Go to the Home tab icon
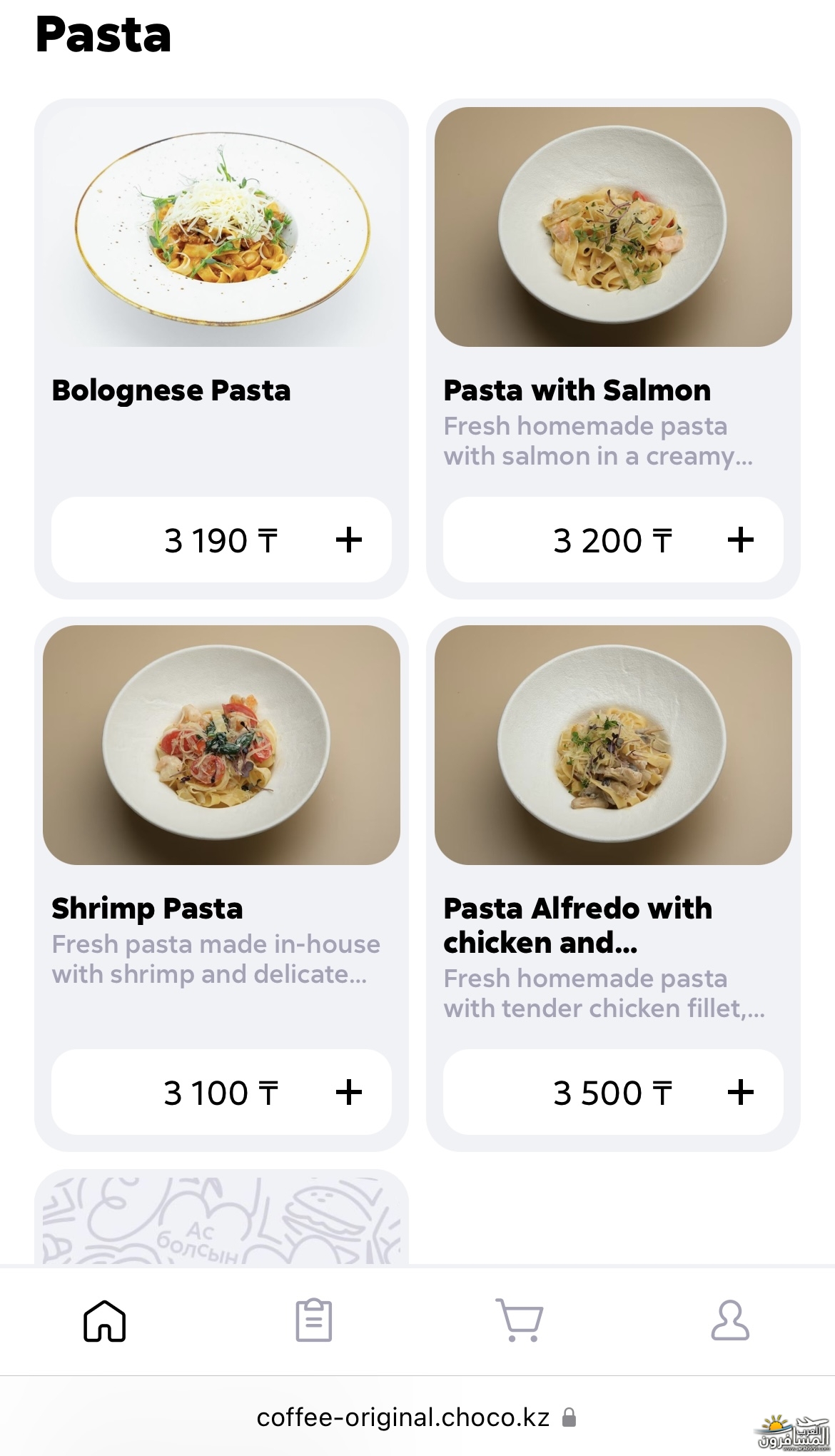This screenshot has width=835, height=1456. pos(105,1320)
